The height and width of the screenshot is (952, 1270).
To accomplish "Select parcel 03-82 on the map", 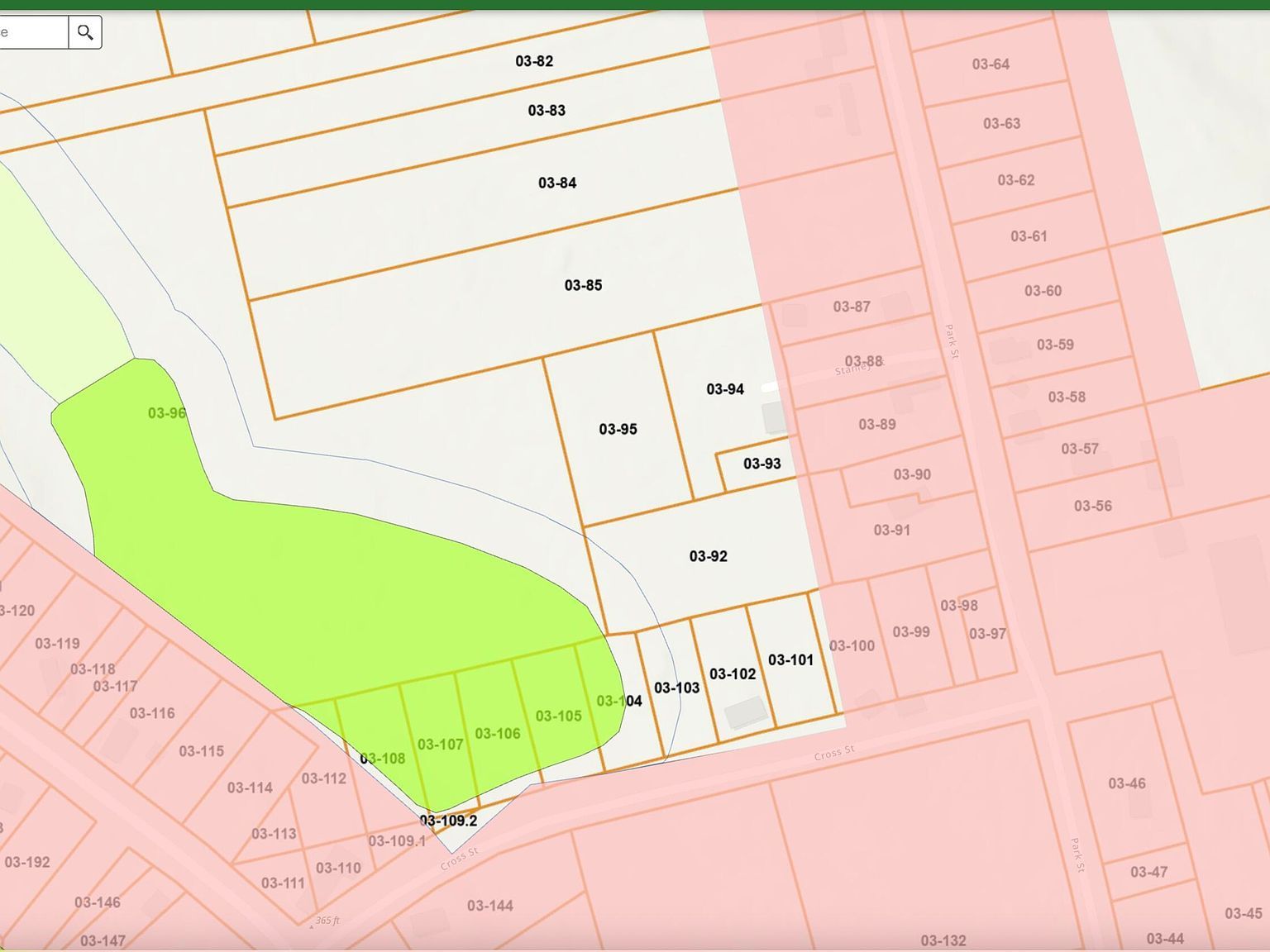I will tap(534, 60).
